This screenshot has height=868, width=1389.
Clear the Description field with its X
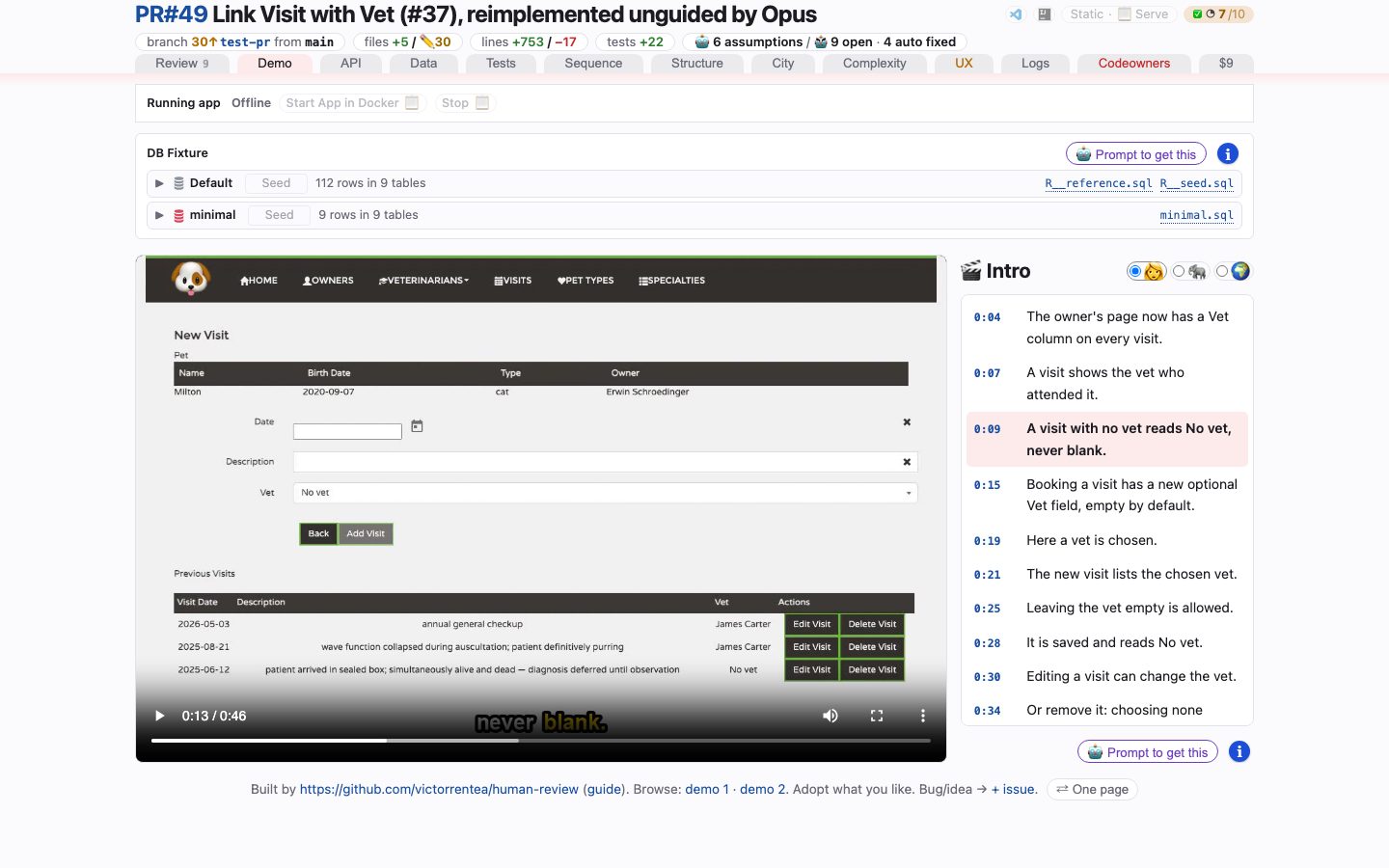(907, 462)
